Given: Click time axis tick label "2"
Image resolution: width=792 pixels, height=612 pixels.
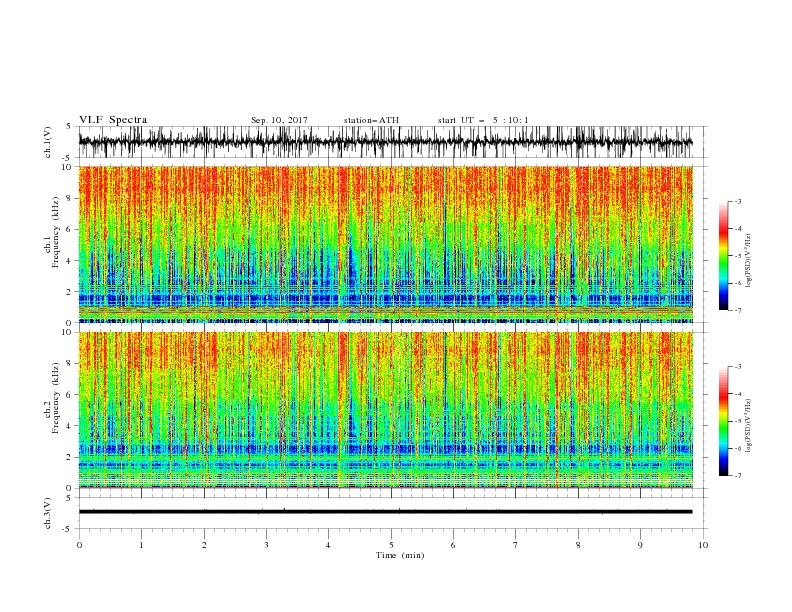Looking at the screenshot, I should pyautogui.click(x=204, y=545).
